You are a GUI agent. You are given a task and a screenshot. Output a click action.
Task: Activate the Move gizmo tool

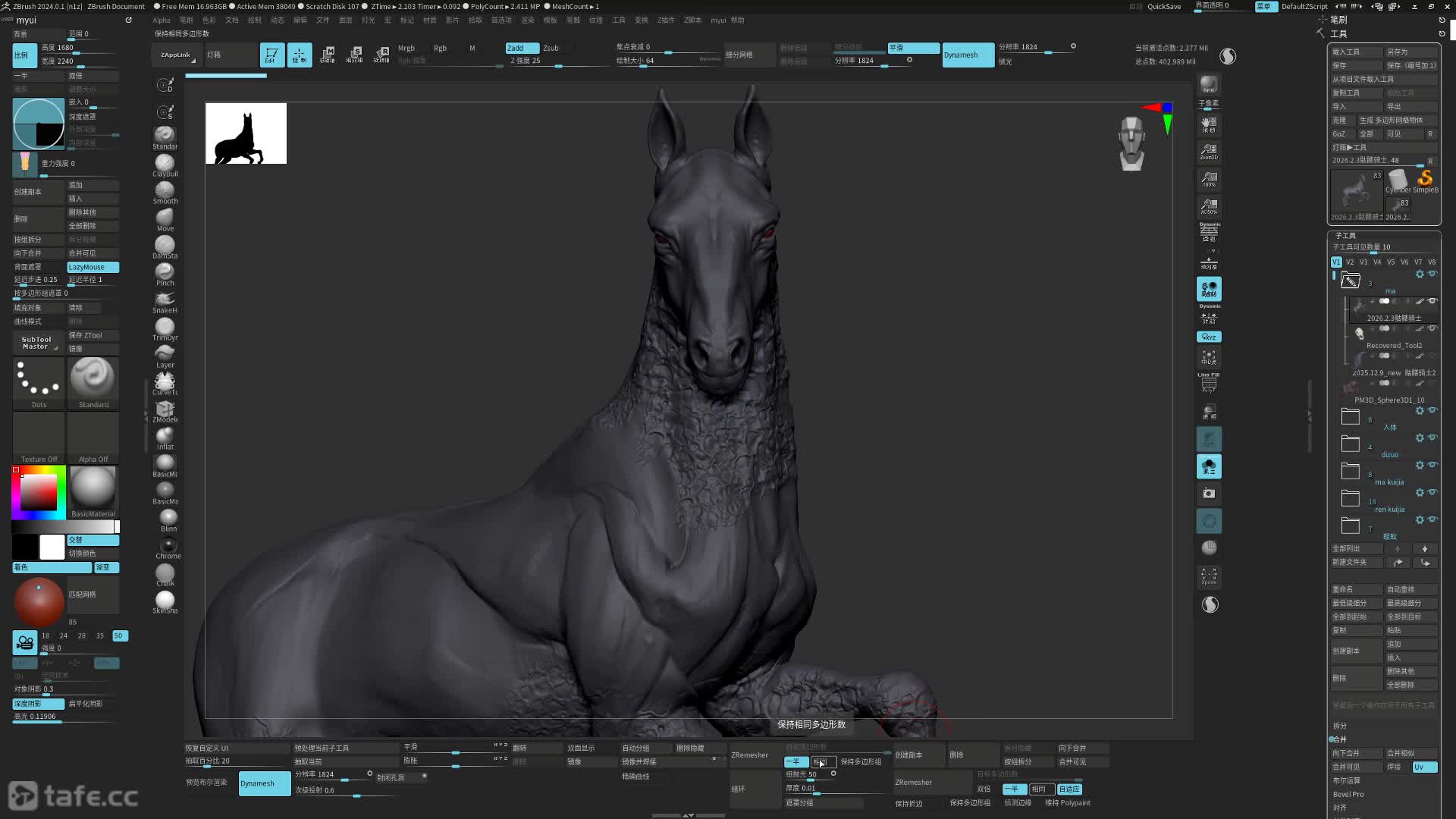327,55
